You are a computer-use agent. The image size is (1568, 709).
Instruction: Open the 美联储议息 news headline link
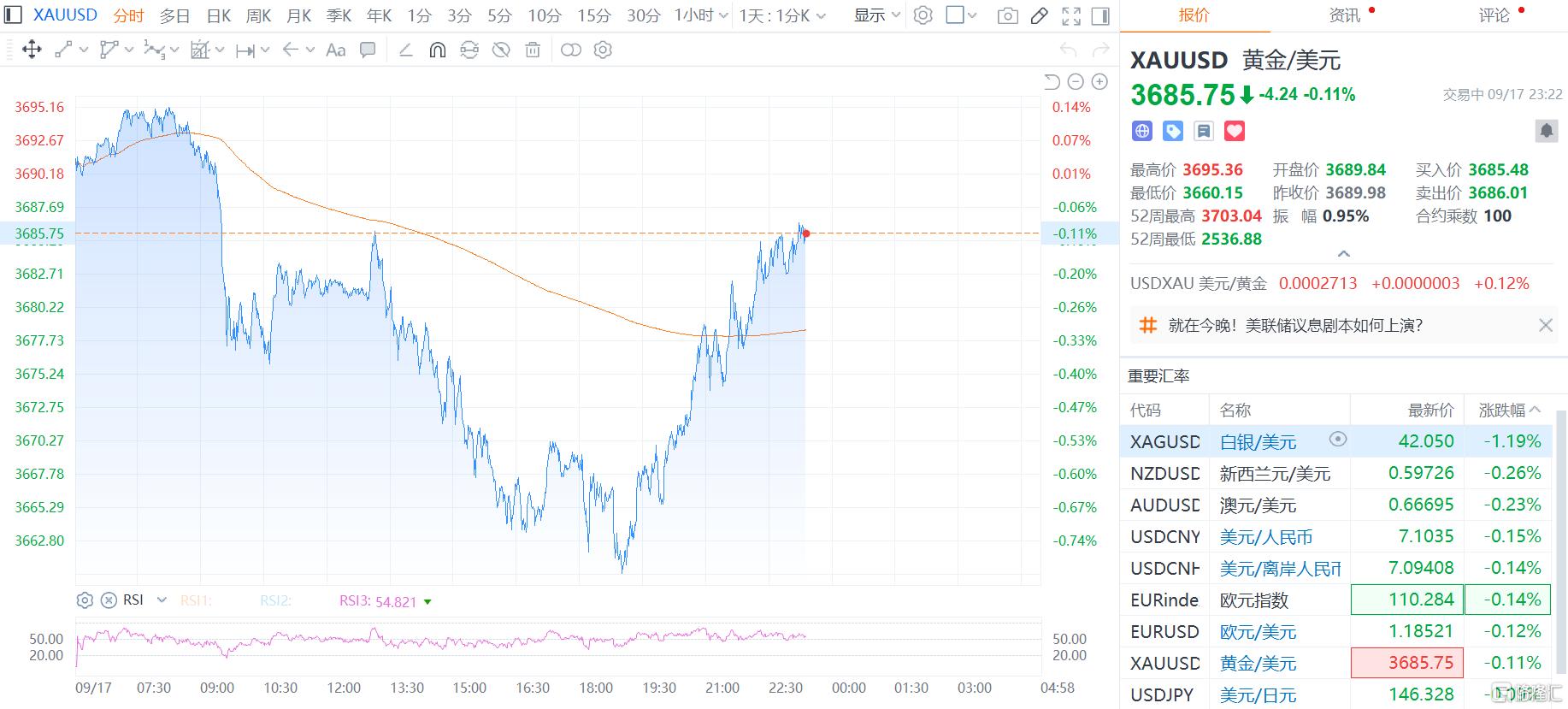point(1295,325)
